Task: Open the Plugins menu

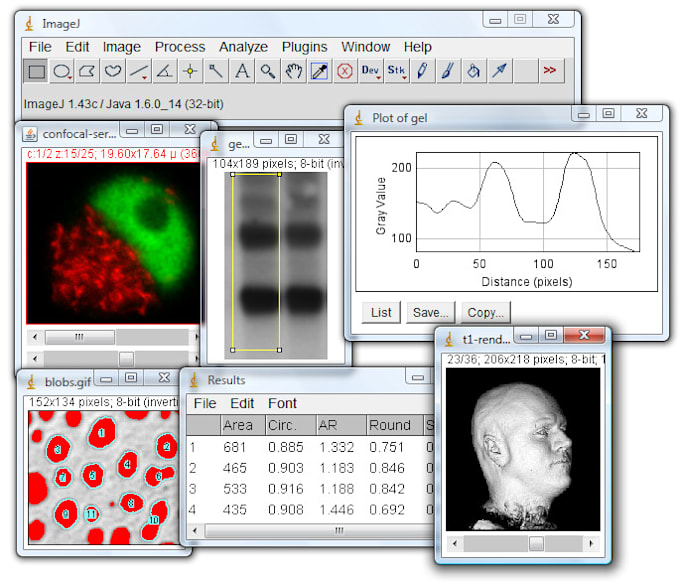Action: (x=304, y=47)
